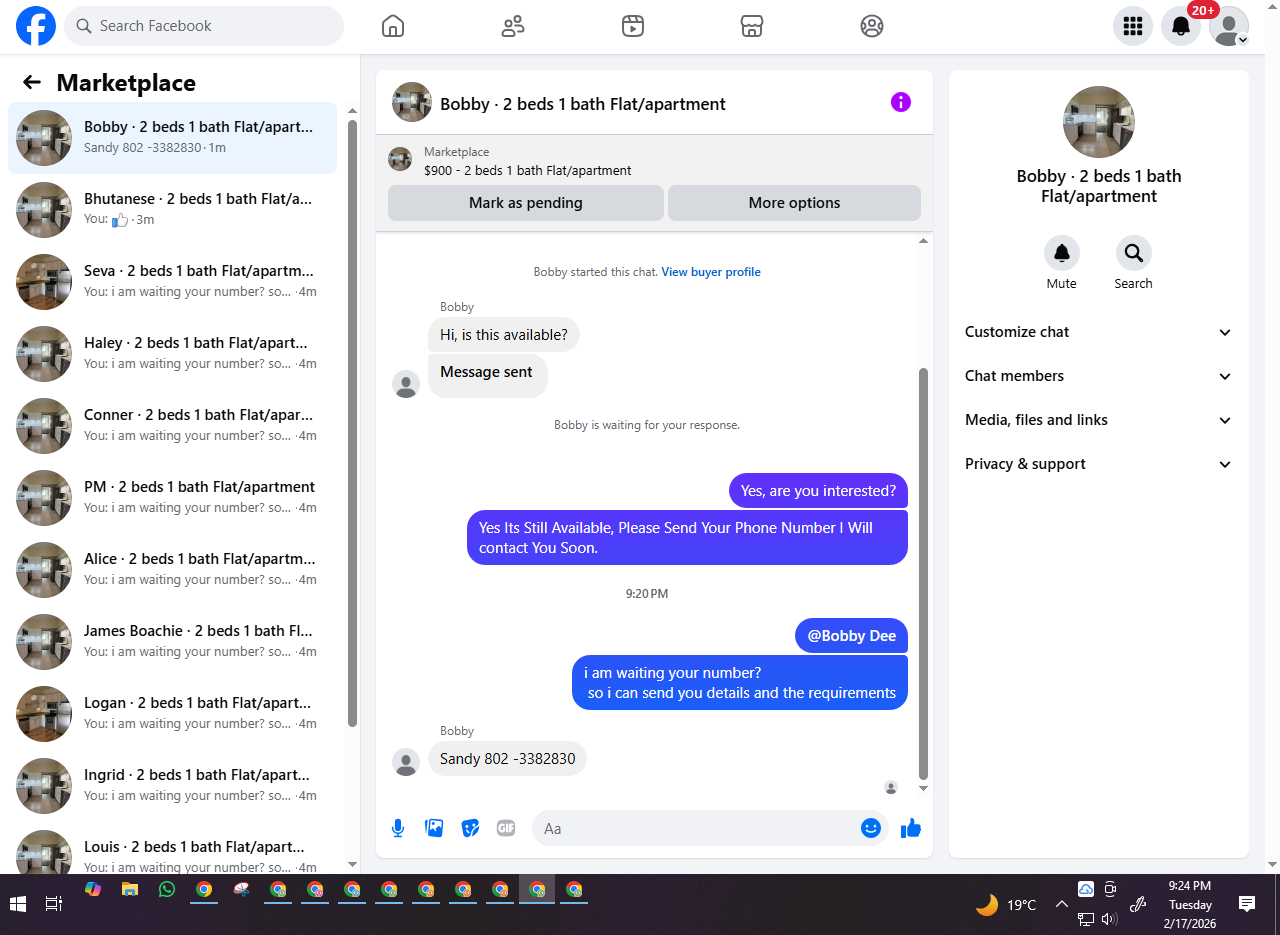Image resolution: width=1280 pixels, height=935 pixels.
Task: Open the Friends icon in top navigation
Action: click(513, 26)
